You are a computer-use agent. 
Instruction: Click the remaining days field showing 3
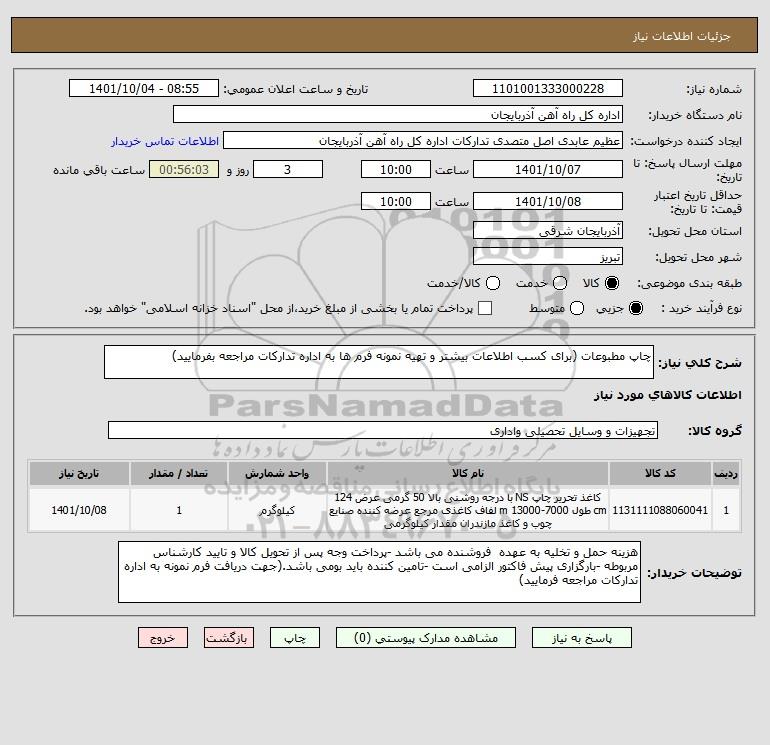288,169
